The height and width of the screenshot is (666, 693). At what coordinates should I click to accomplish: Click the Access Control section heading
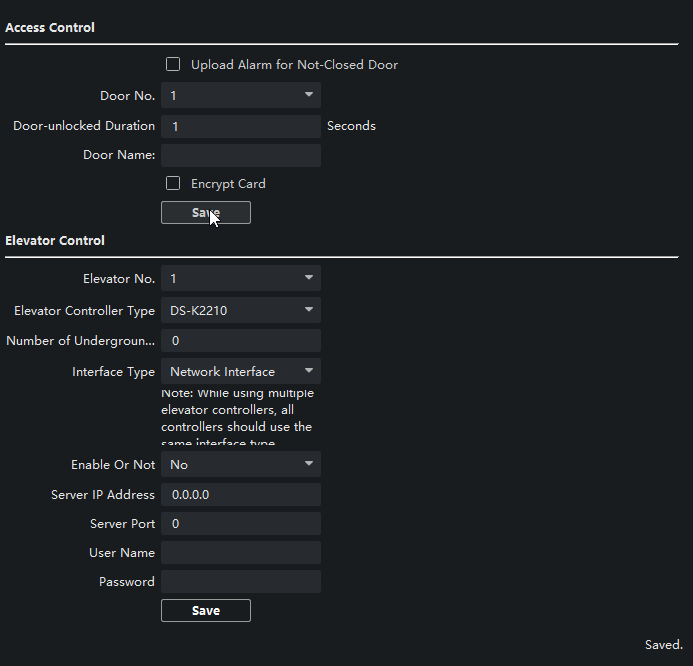(50, 28)
